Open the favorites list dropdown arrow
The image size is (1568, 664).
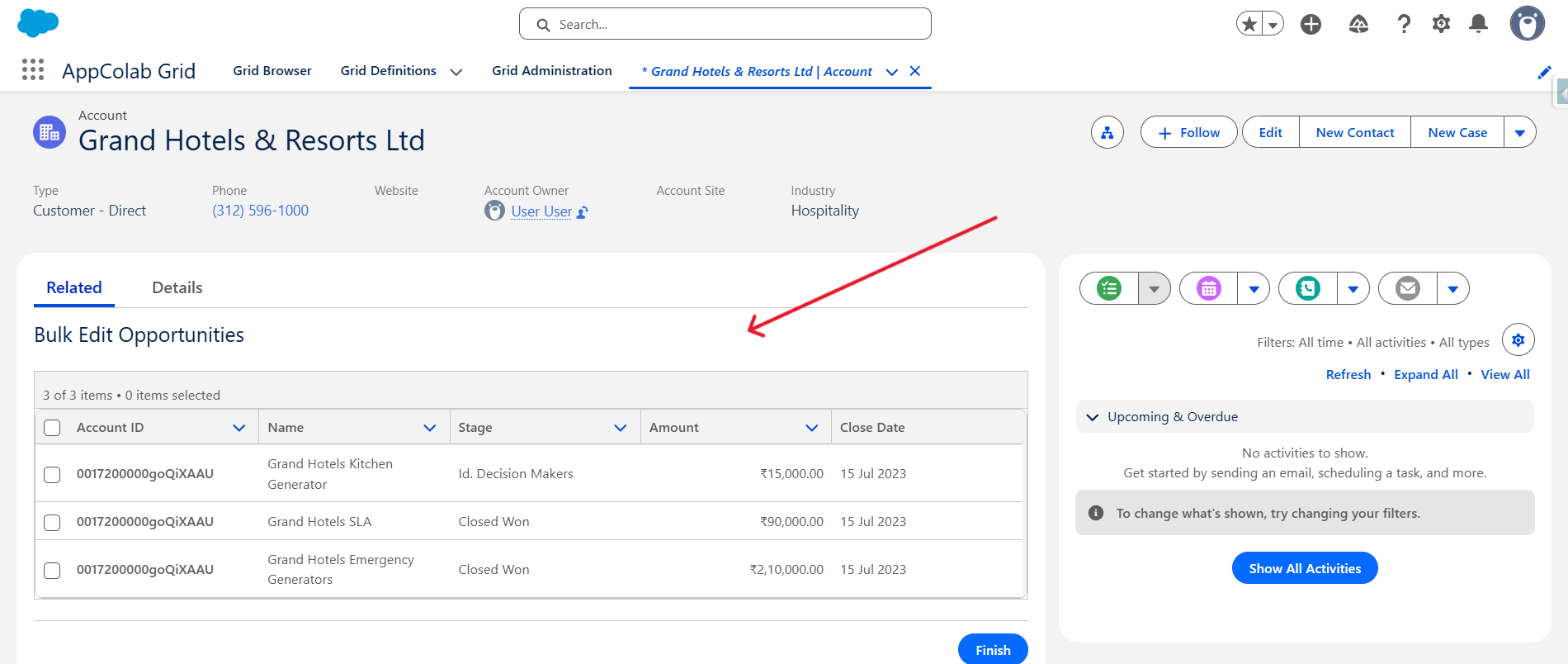1273,25
